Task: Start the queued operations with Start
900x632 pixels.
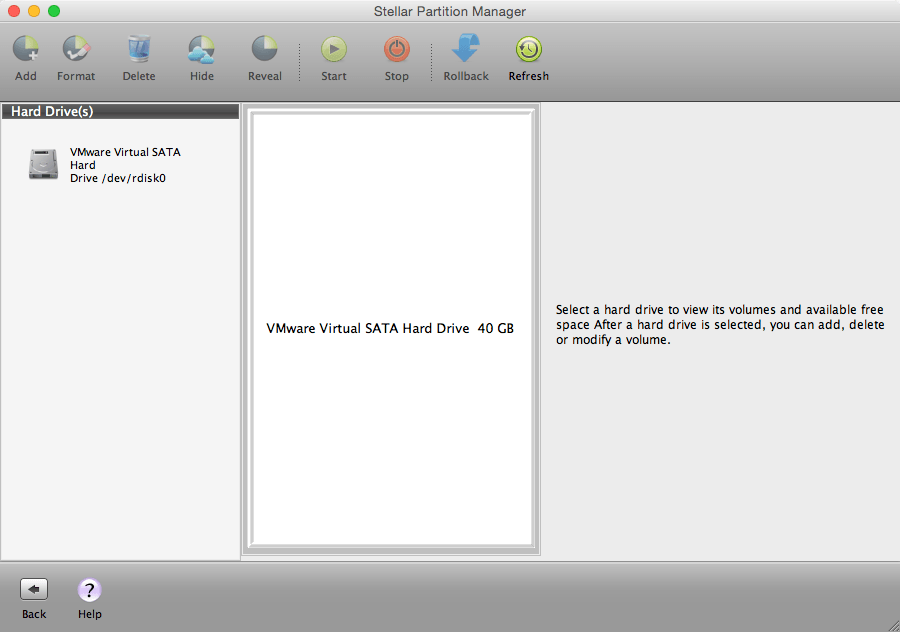Action: (x=333, y=49)
